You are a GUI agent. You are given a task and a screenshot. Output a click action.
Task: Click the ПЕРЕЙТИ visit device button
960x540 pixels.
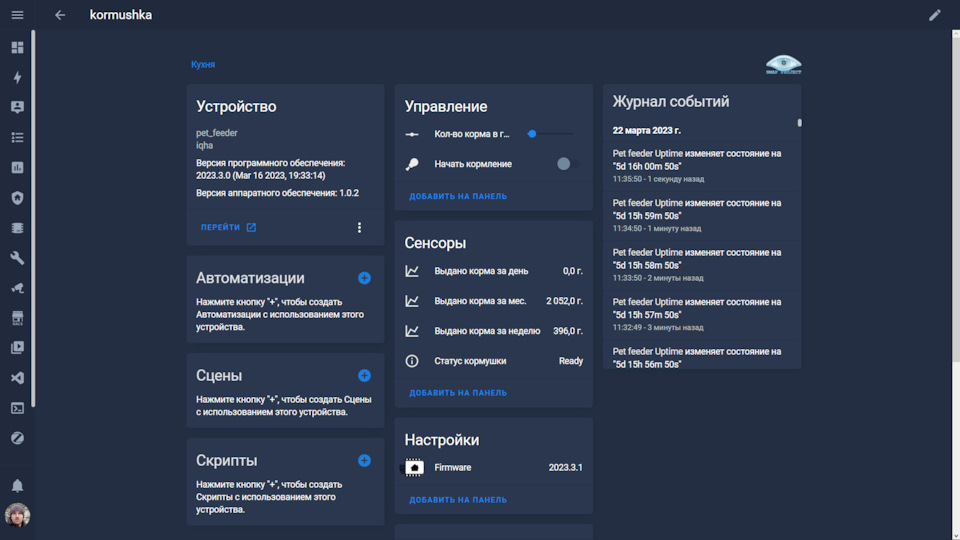(228, 227)
